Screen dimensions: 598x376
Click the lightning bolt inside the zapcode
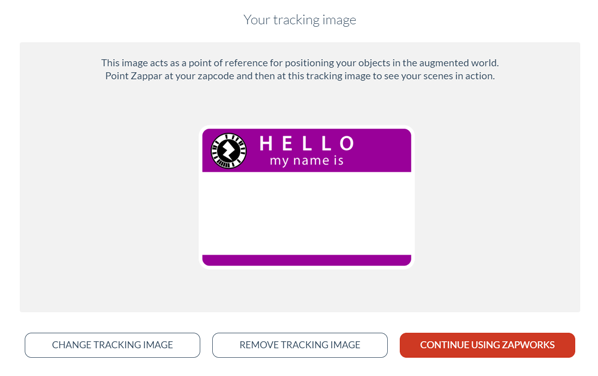click(x=228, y=151)
